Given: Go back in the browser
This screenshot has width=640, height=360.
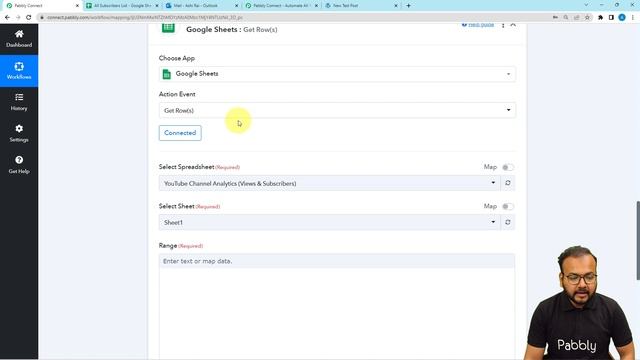Looking at the screenshot, I should coord(7,18).
